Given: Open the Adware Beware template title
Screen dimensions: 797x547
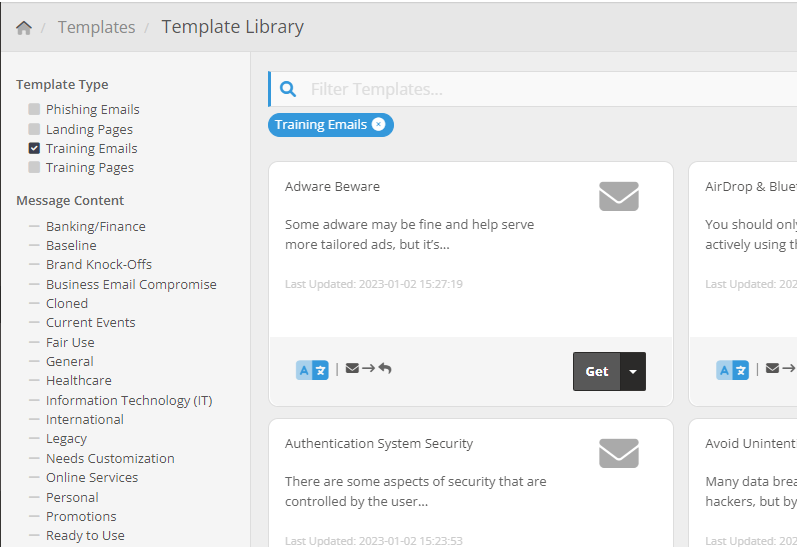Looking at the screenshot, I should [332, 187].
